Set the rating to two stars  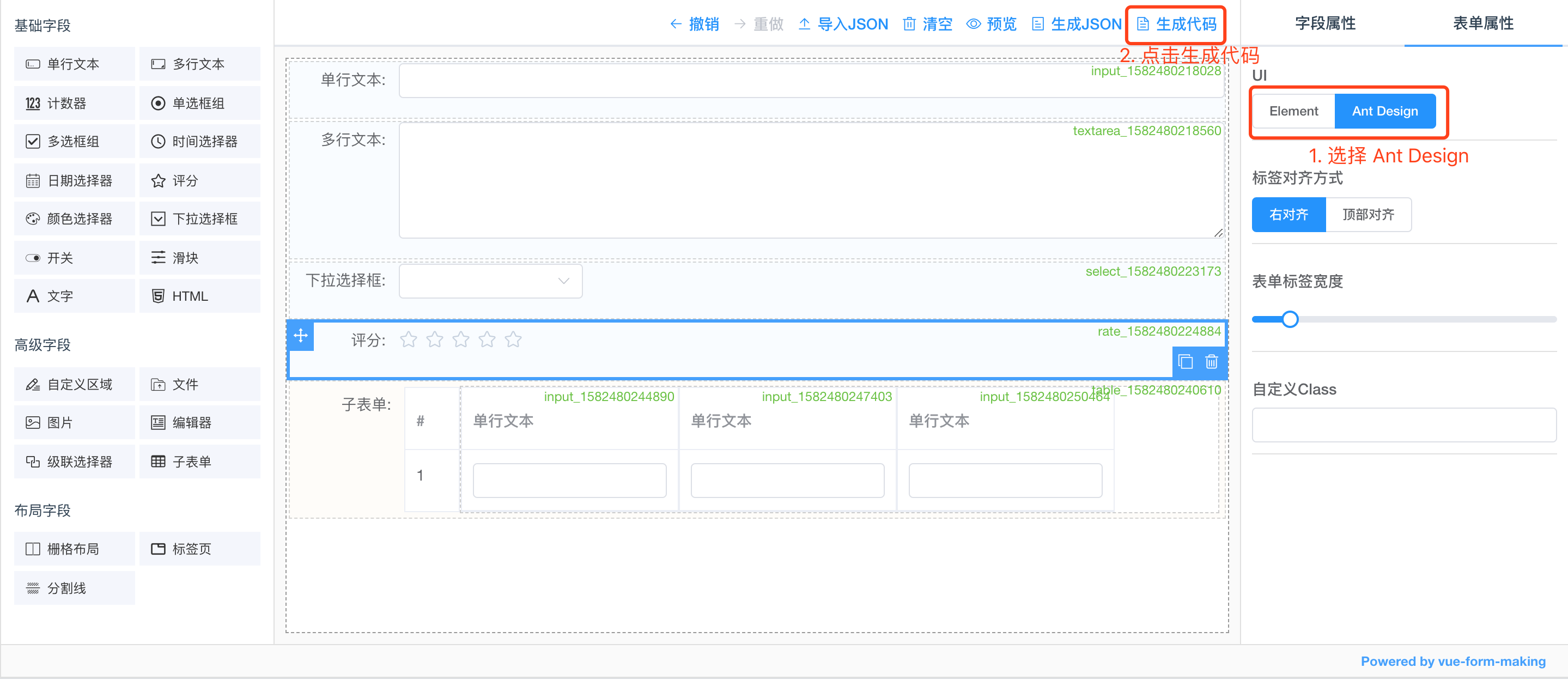point(435,339)
